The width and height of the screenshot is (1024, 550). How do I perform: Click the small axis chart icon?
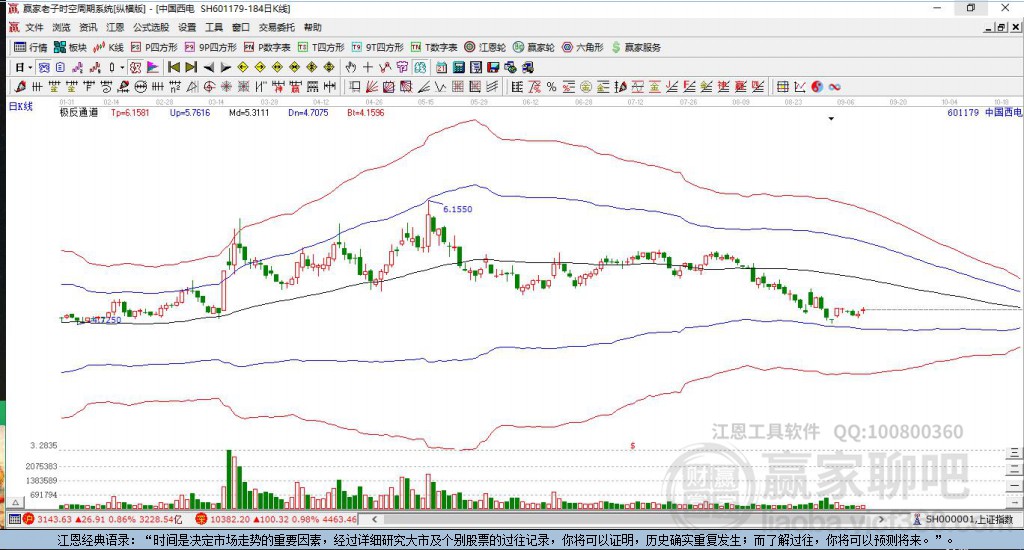800,86
